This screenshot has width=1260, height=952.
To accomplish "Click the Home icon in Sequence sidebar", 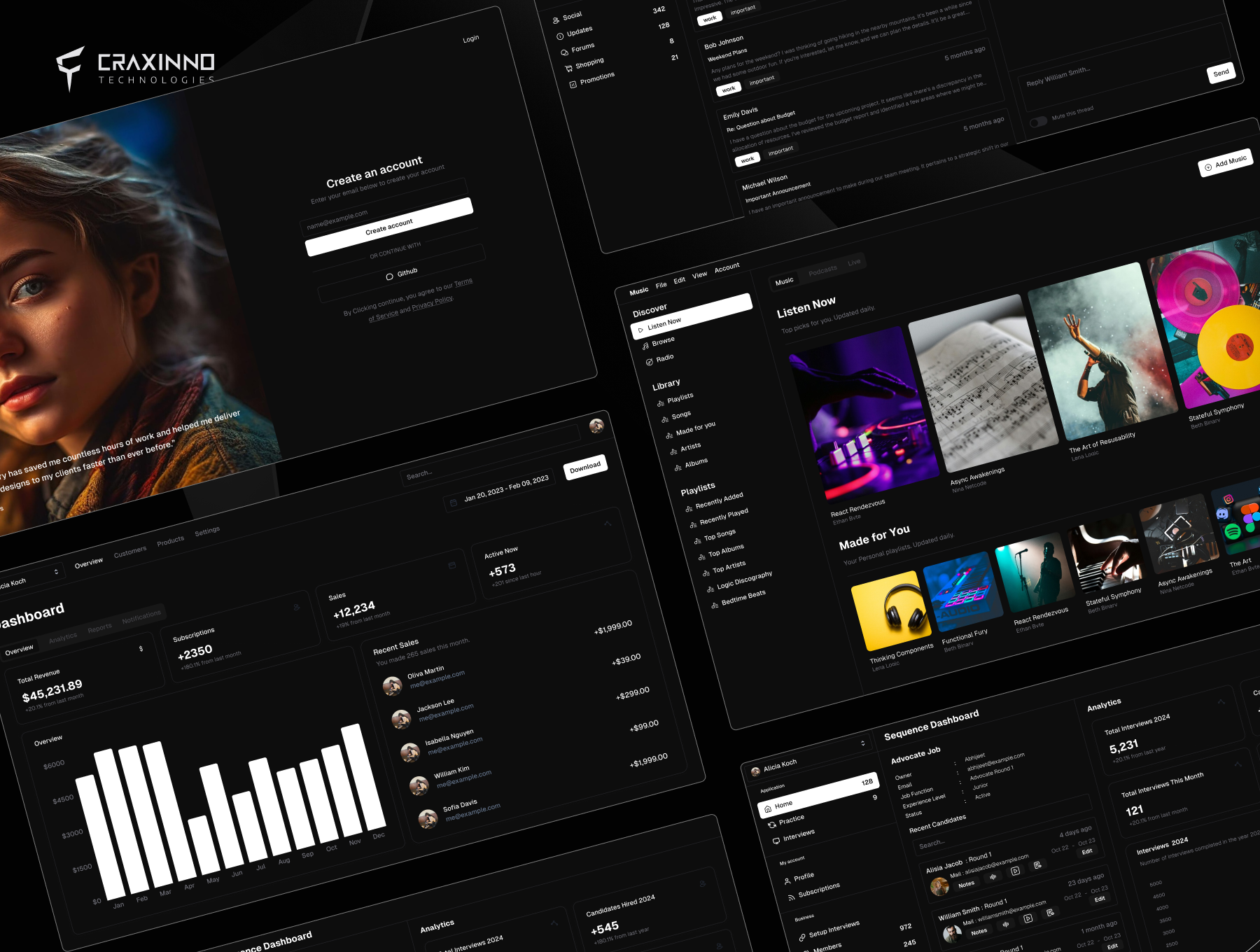I will pyautogui.click(x=768, y=808).
